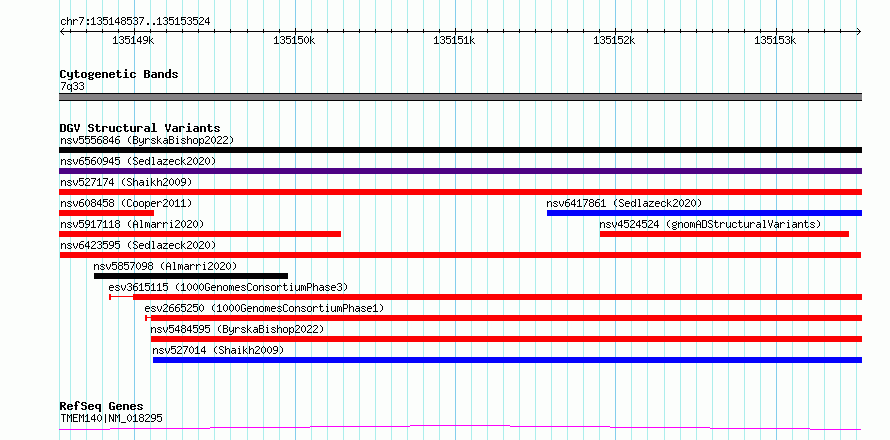
Task: Click the nsv6560945 Sedlazeck2020 label
Action: tap(138, 161)
